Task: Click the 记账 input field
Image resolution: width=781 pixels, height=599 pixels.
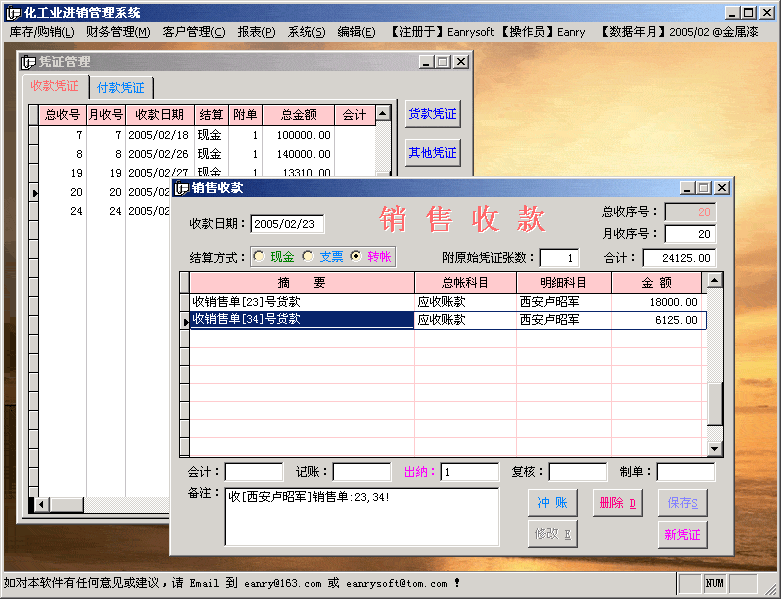Action: pos(362,472)
